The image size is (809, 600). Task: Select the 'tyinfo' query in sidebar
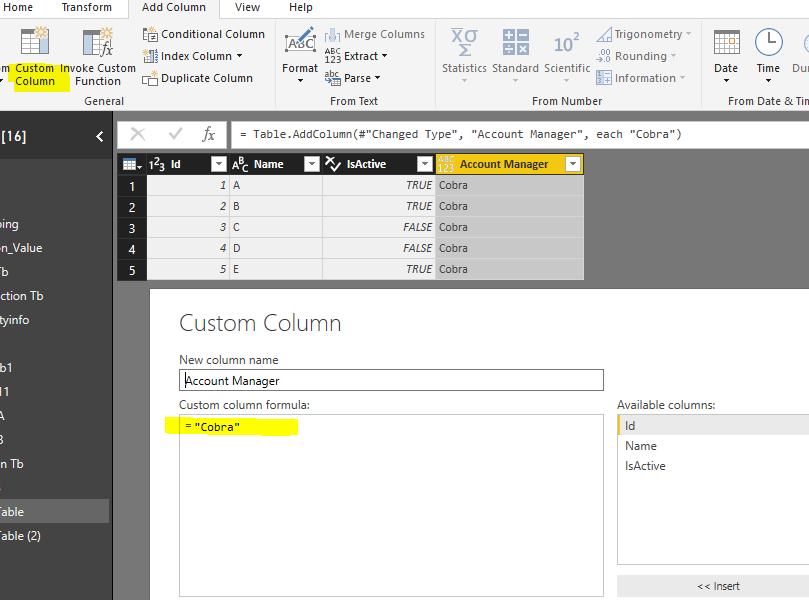click(54, 320)
